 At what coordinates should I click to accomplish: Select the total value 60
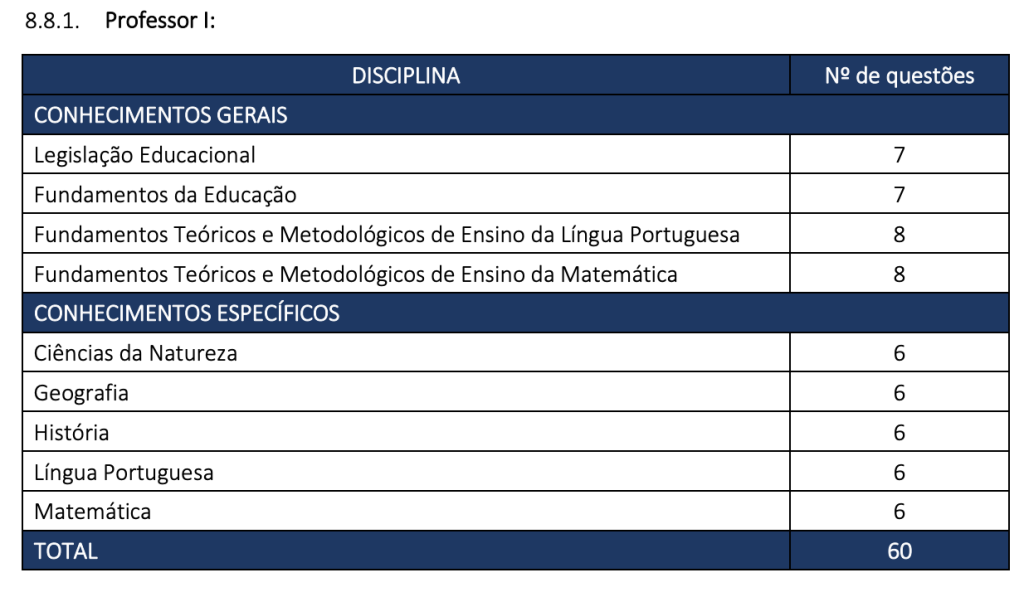click(x=899, y=551)
